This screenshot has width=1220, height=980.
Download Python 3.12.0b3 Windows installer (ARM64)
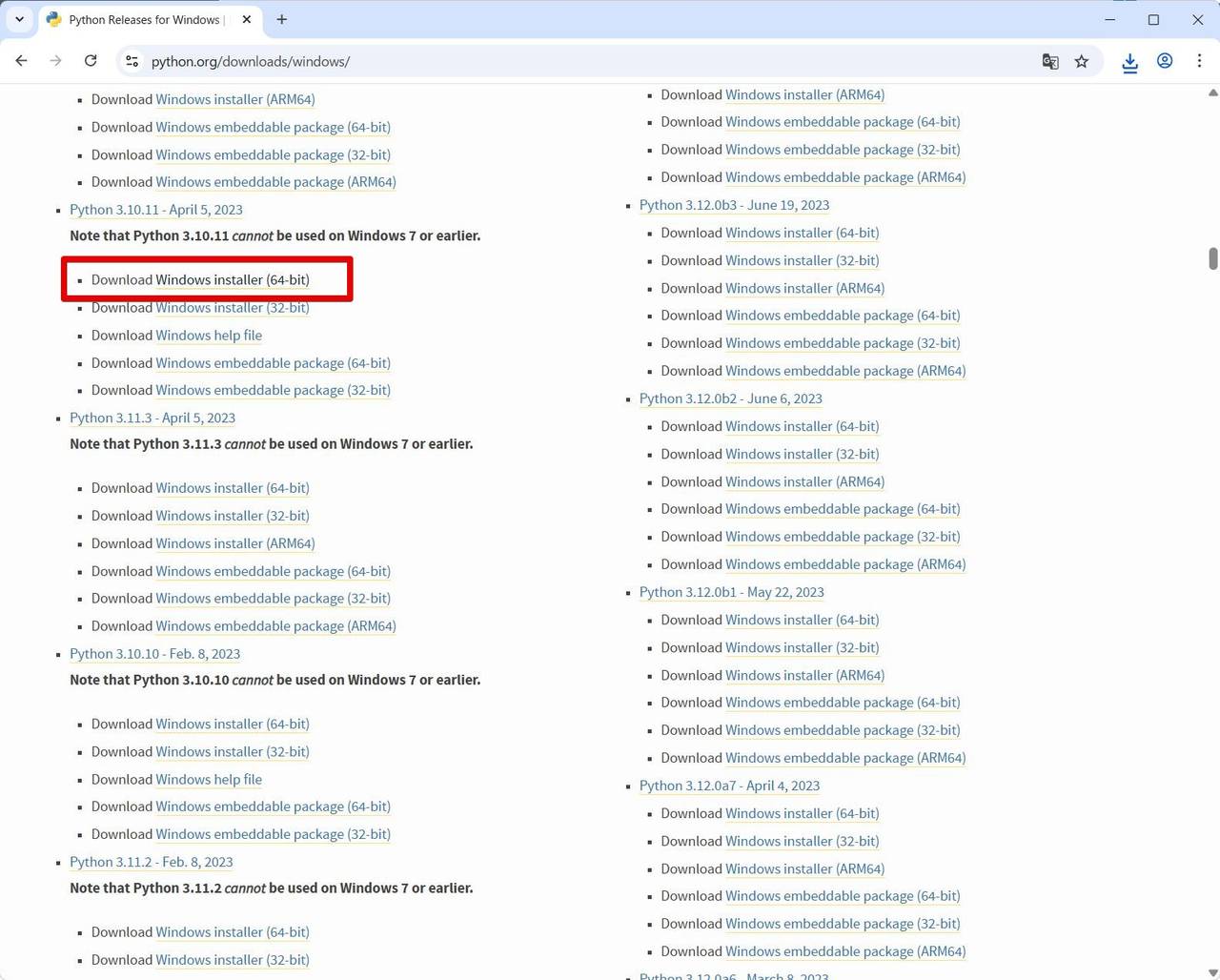coord(805,288)
